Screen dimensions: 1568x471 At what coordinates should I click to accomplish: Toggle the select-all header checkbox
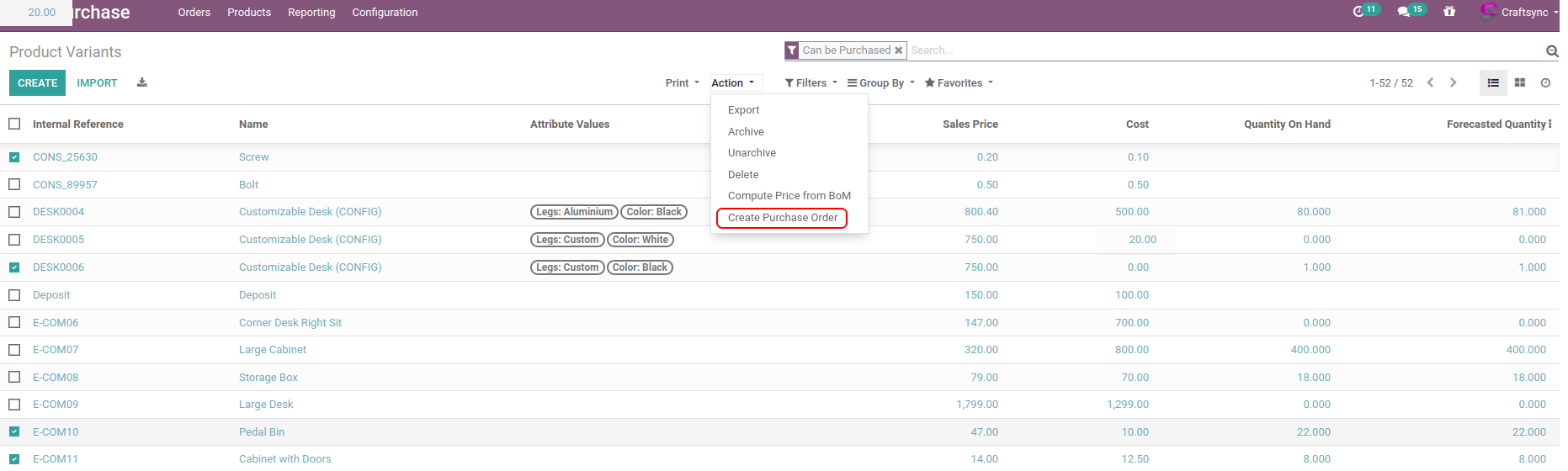(x=14, y=124)
